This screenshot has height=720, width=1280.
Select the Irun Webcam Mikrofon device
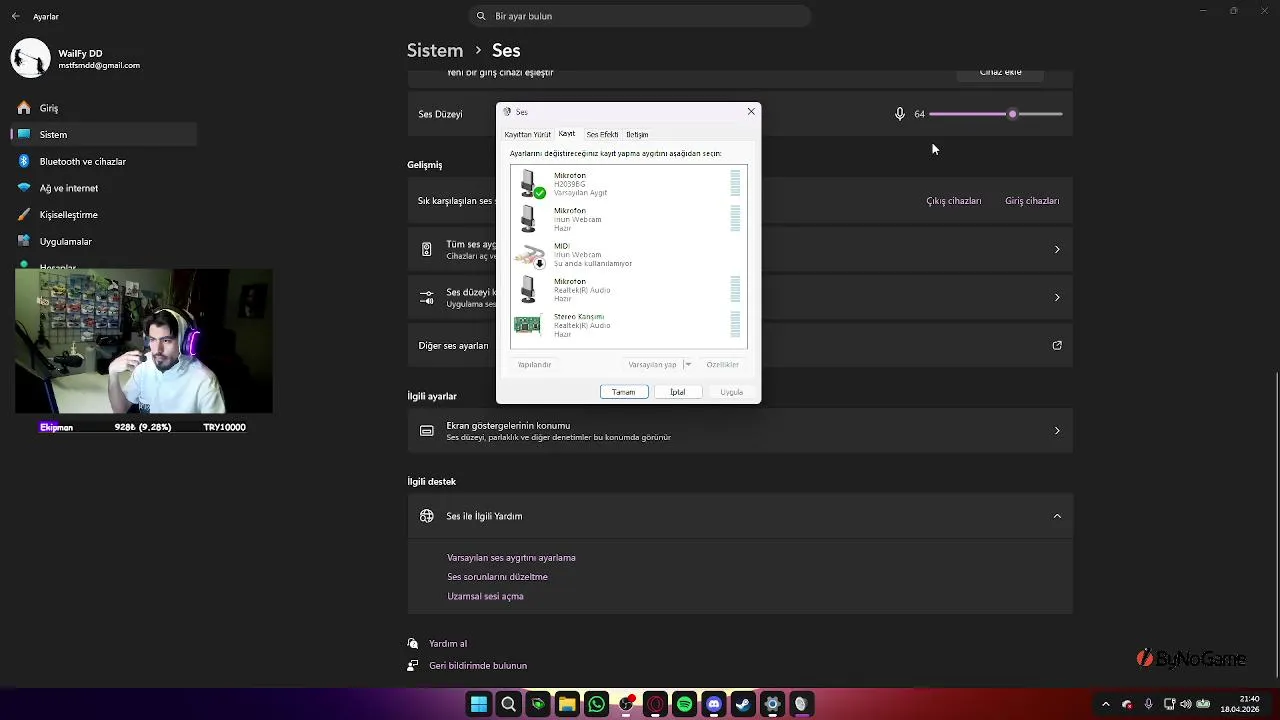click(628, 219)
